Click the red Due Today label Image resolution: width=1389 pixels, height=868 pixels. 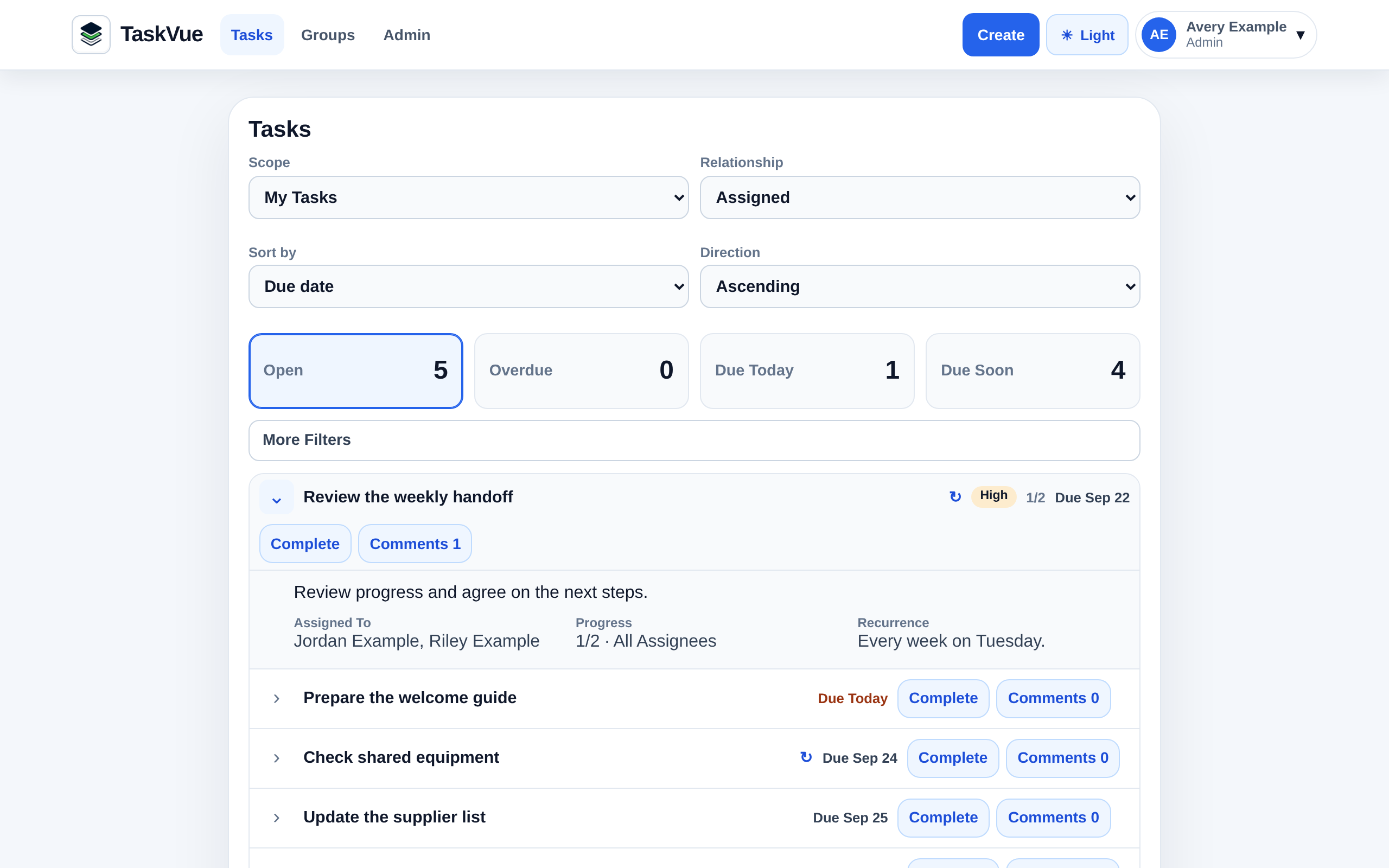(852, 699)
